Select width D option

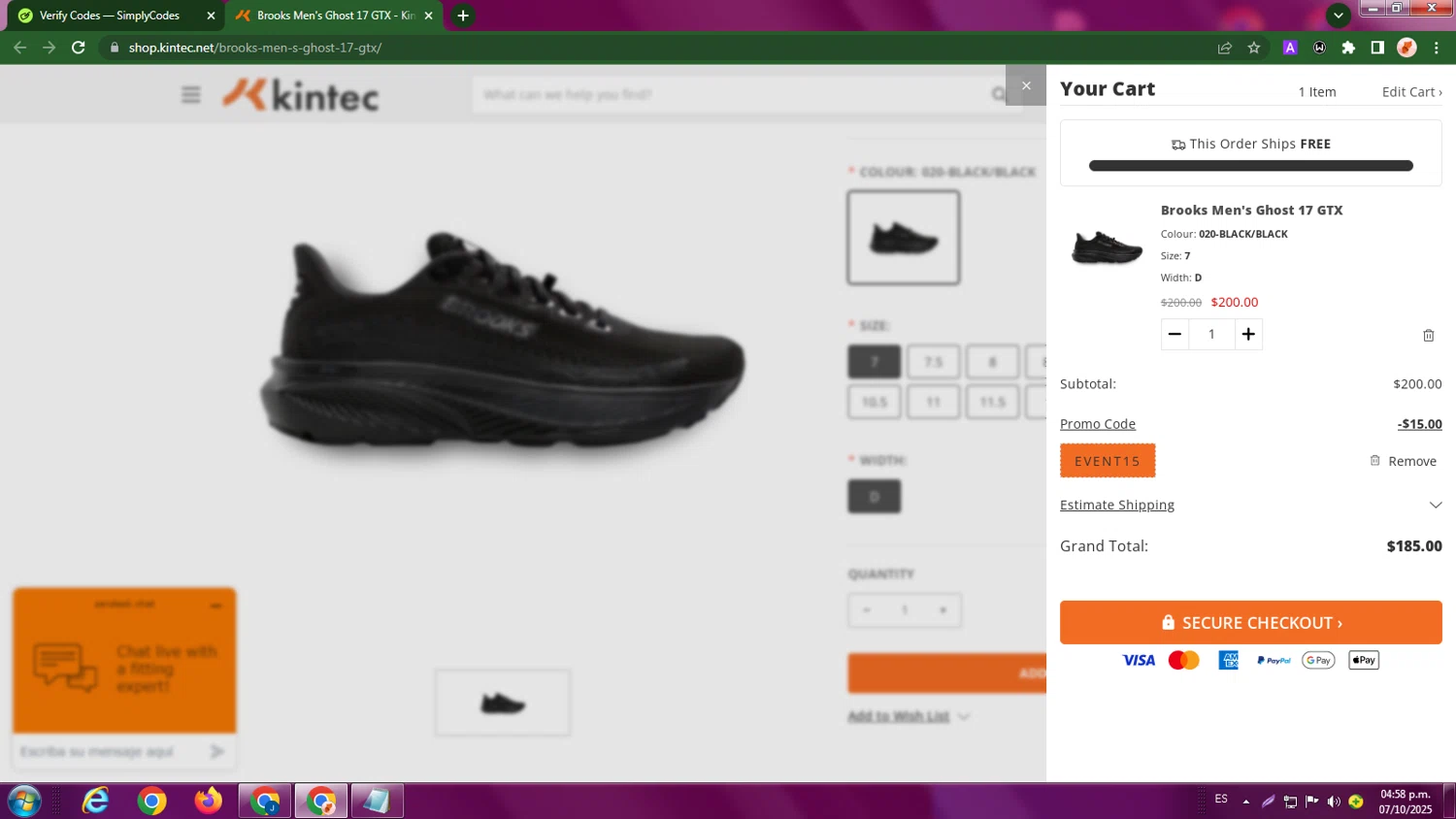[x=874, y=497]
